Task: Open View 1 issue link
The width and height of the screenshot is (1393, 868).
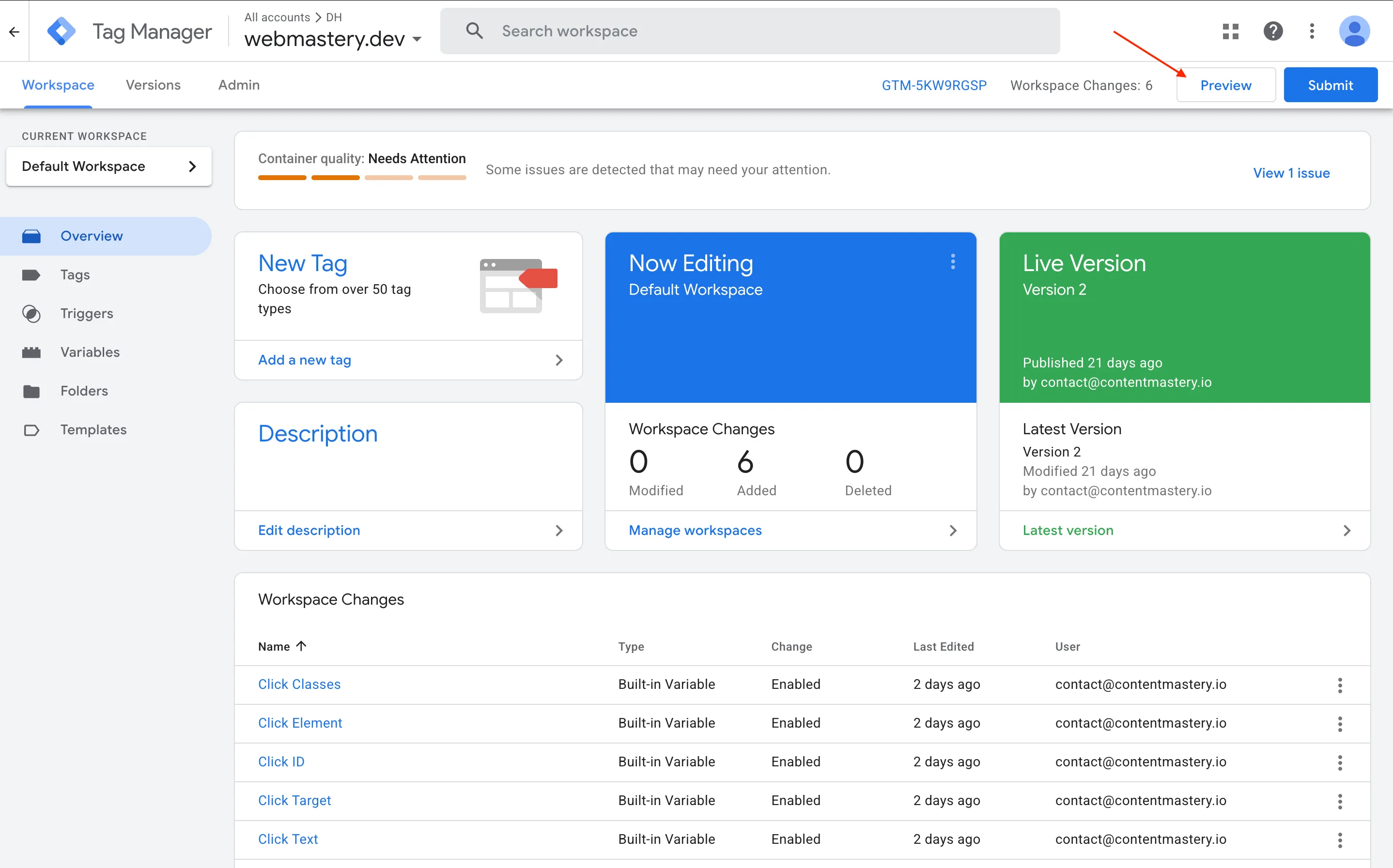Action: (1291, 173)
